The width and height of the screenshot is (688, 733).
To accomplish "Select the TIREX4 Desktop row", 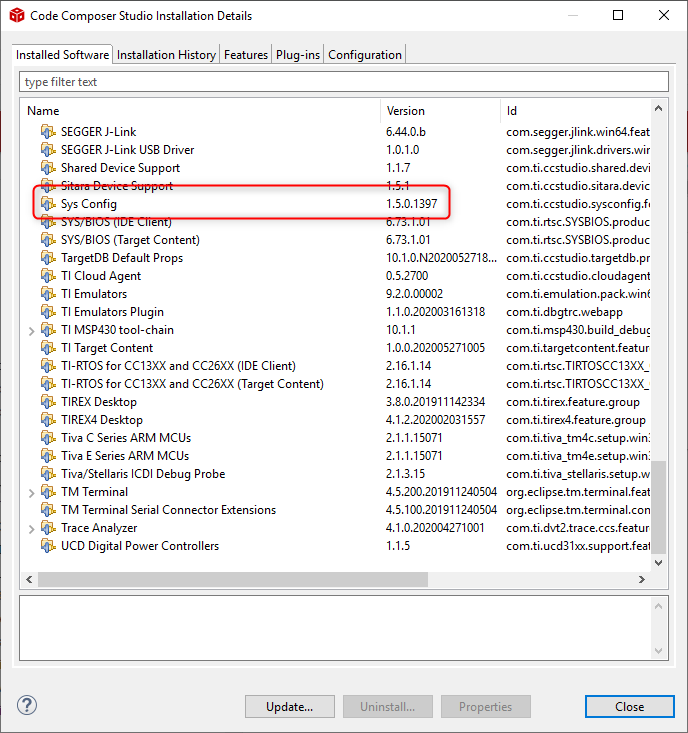I will coord(336,420).
